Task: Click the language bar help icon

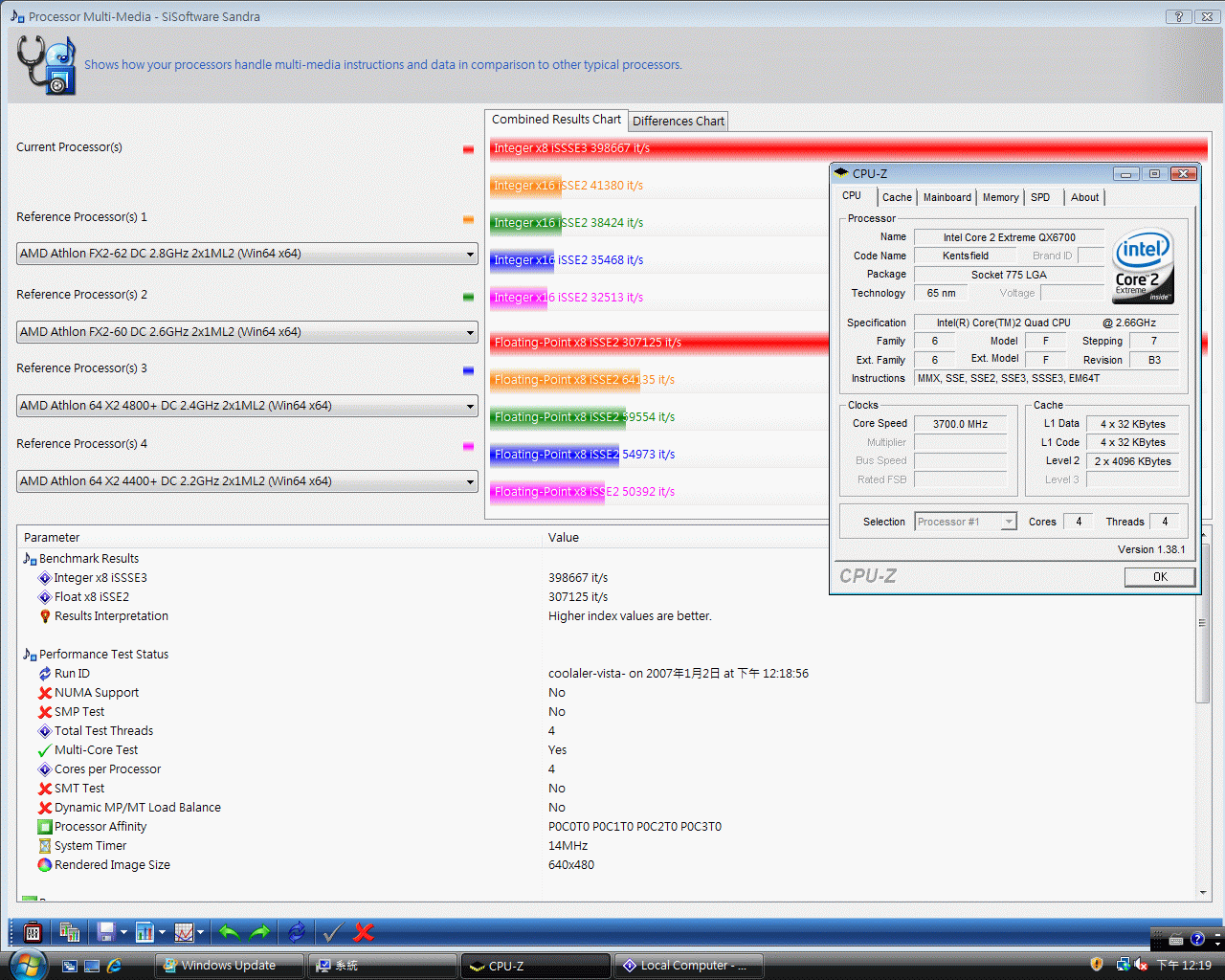Action: tap(1197, 940)
